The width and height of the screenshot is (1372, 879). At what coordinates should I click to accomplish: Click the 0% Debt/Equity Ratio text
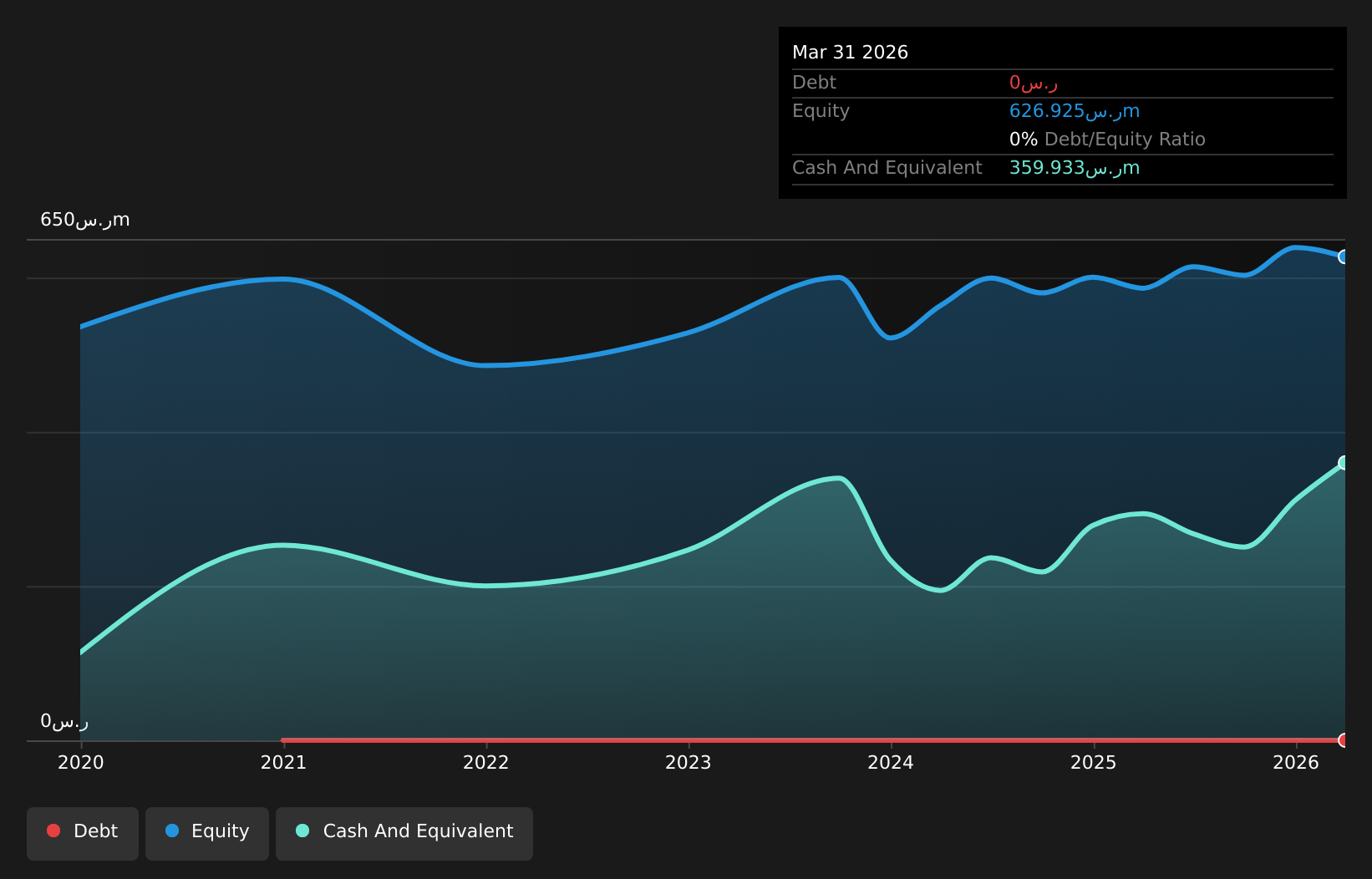(1107, 140)
